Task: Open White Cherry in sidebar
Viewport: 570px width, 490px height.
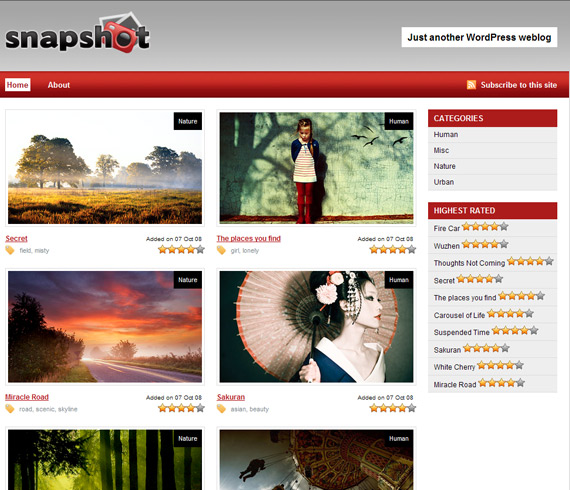Action: click(x=454, y=367)
